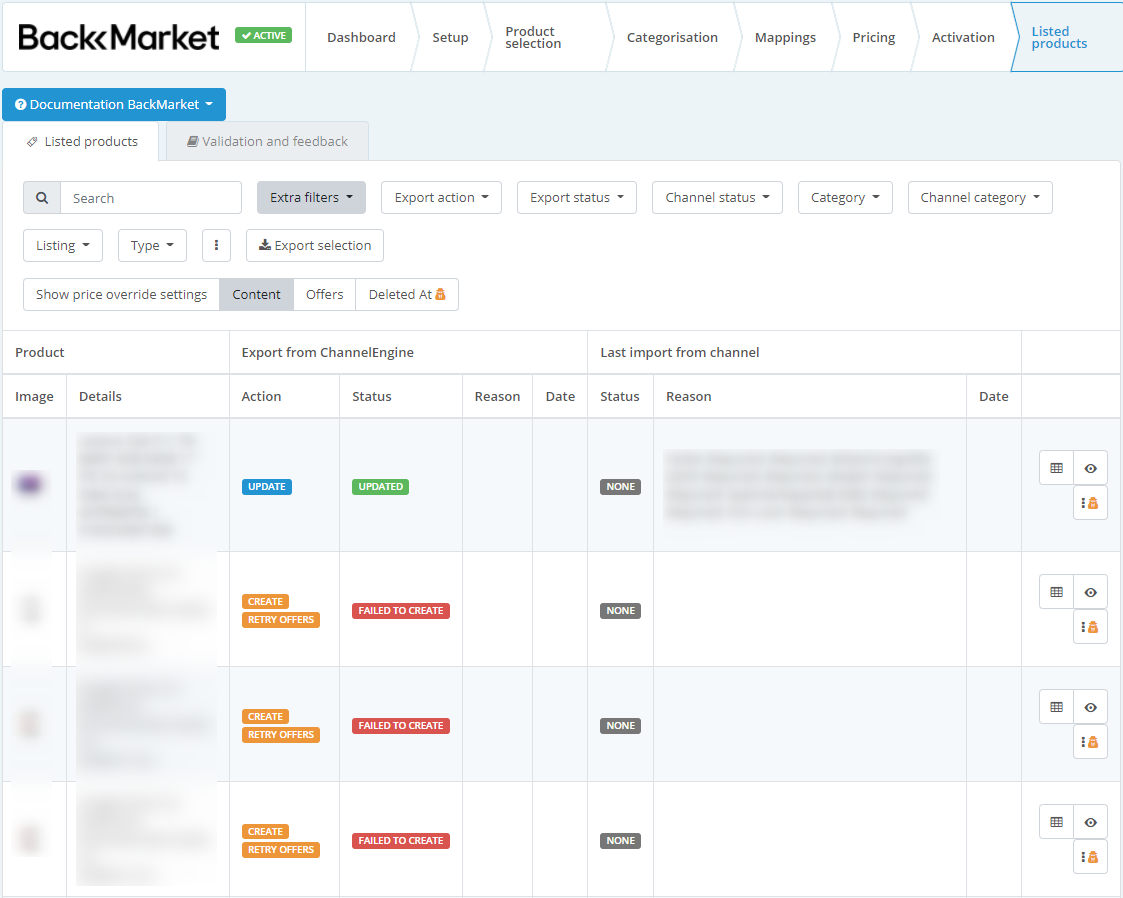Enable Show price override settings
The height and width of the screenshot is (898, 1123).
[120, 294]
